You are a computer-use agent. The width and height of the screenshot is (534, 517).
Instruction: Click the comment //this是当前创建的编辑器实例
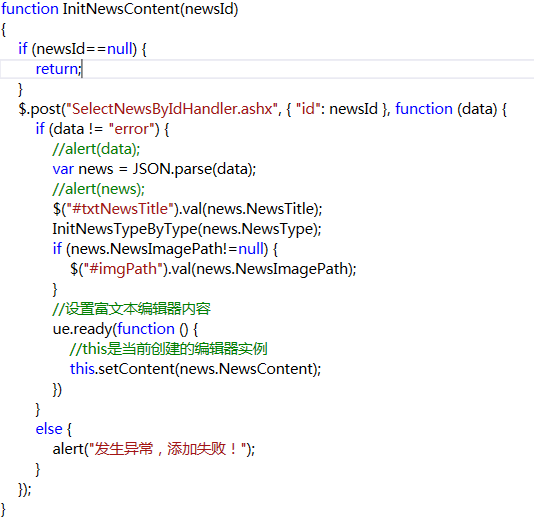[x=168, y=349]
